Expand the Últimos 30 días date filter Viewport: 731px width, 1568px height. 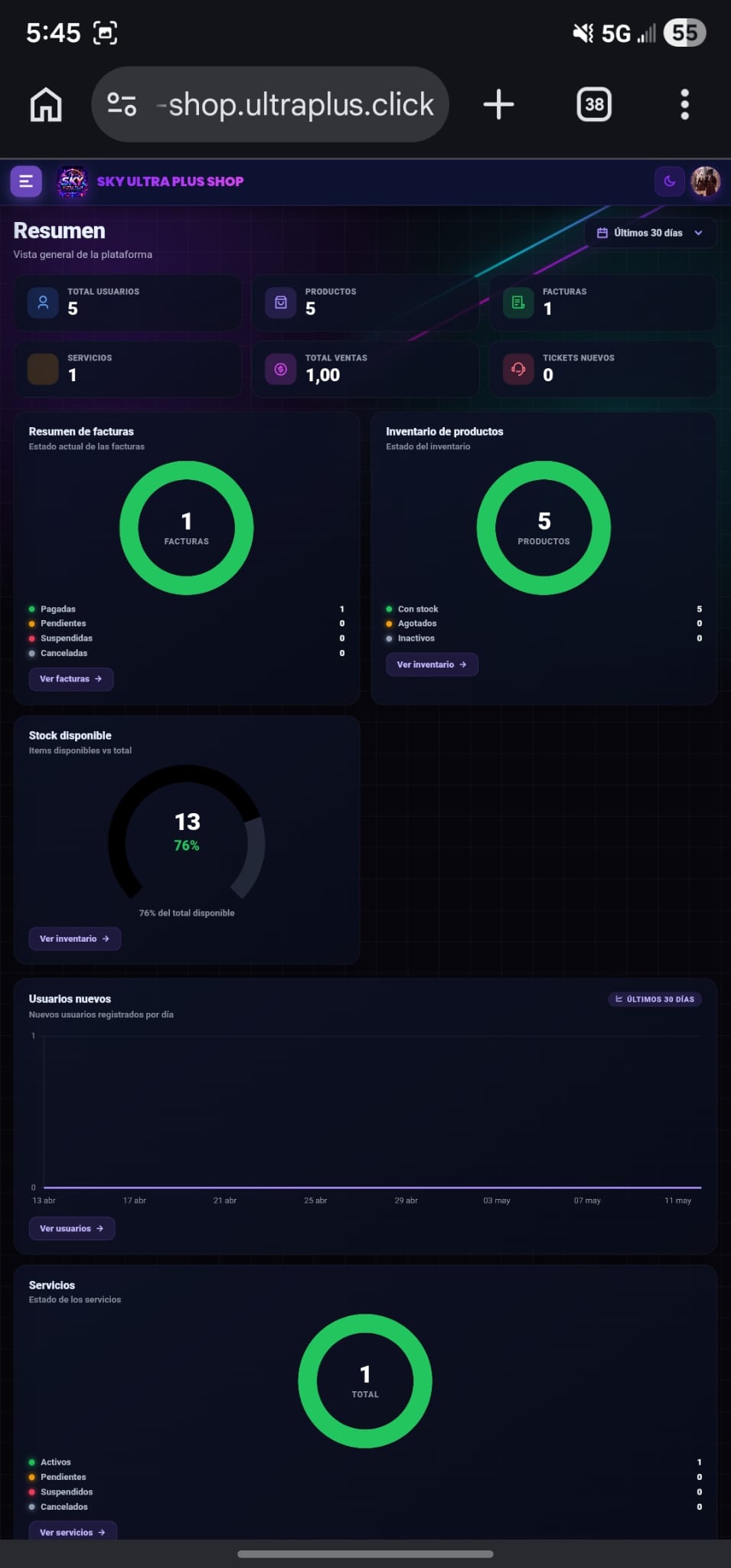[650, 233]
